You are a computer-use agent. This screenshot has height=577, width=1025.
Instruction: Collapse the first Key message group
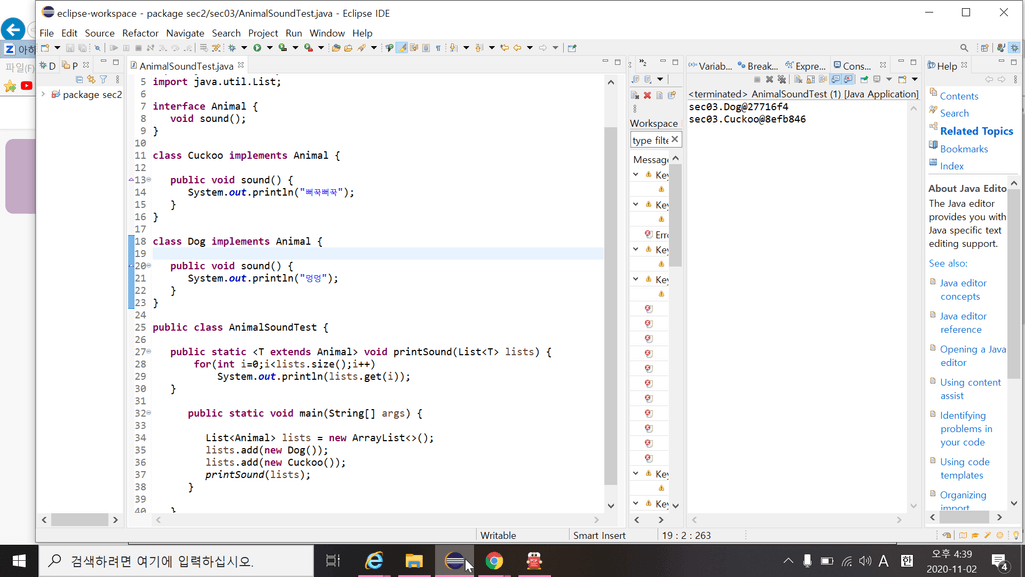tap(635, 174)
